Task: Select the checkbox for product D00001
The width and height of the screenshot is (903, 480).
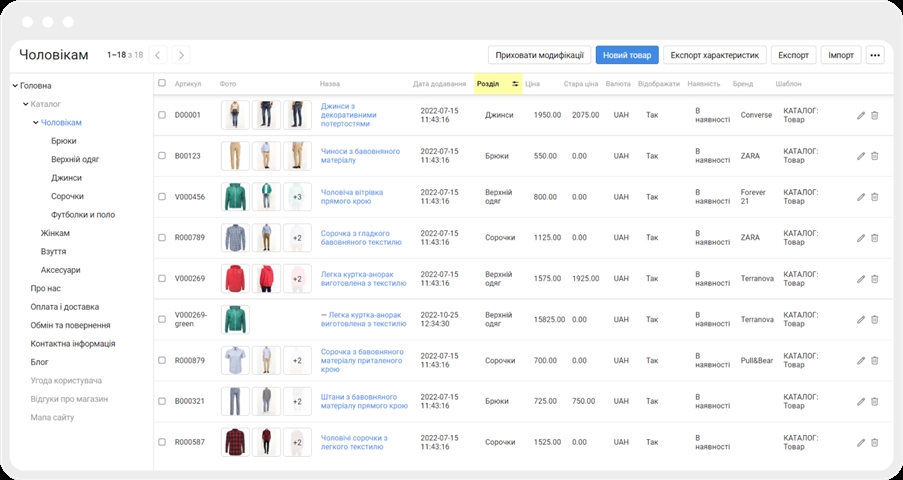Action: 162,115
